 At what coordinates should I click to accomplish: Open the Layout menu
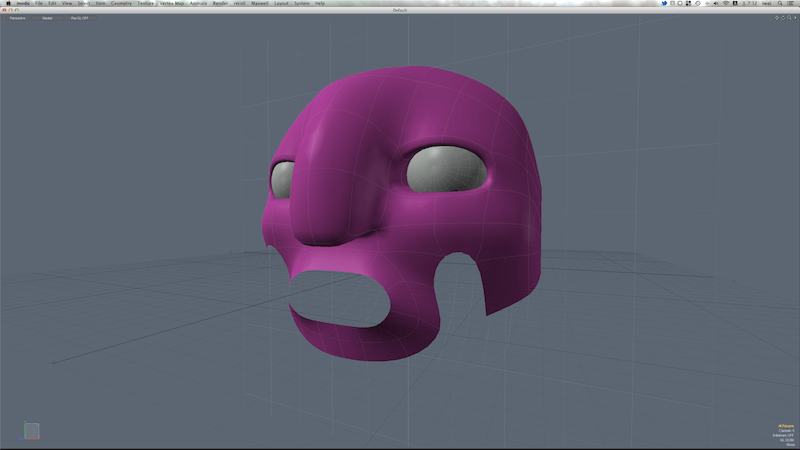coord(281,3)
